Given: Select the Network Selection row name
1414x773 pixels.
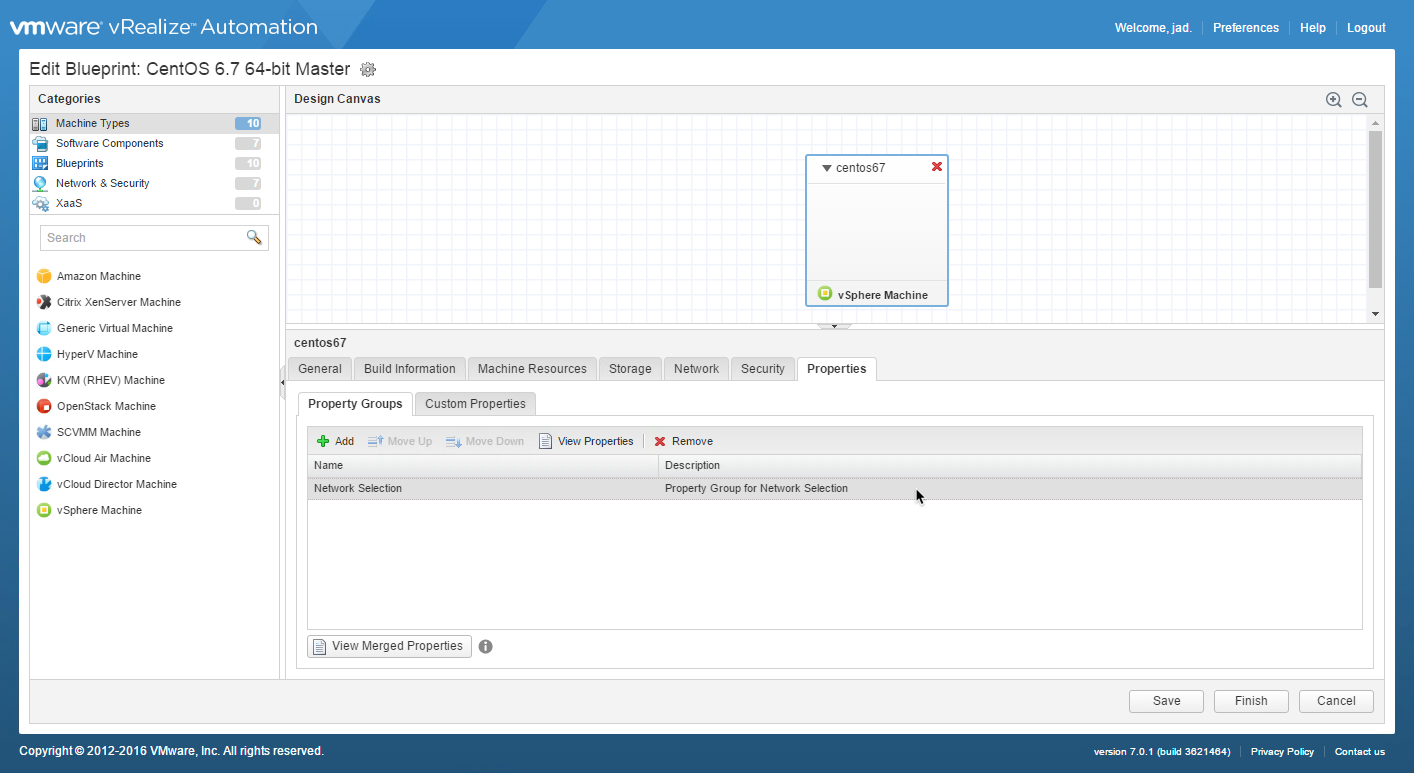Looking at the screenshot, I should pyautogui.click(x=358, y=489).
